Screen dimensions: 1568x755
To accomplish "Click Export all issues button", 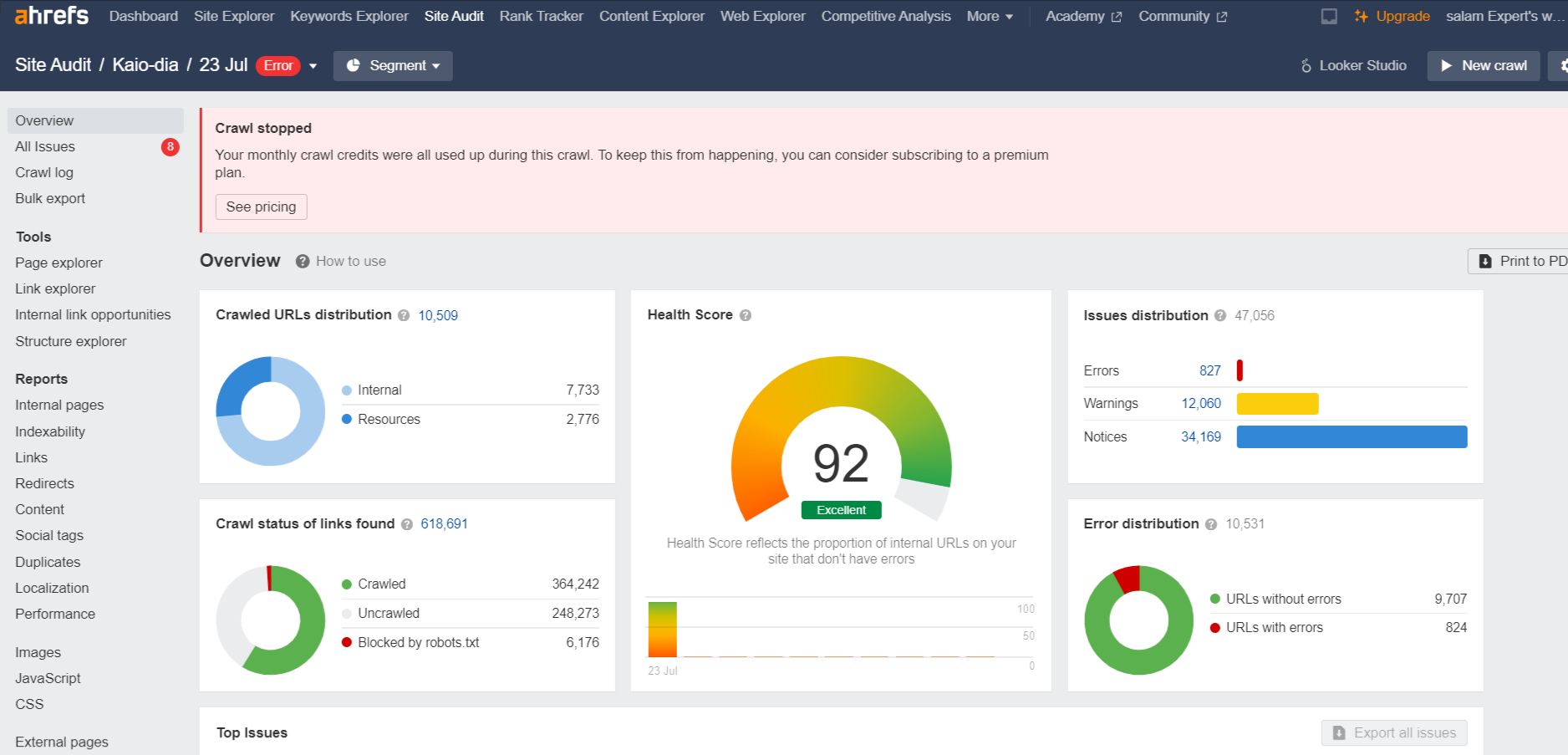I will tap(1394, 732).
